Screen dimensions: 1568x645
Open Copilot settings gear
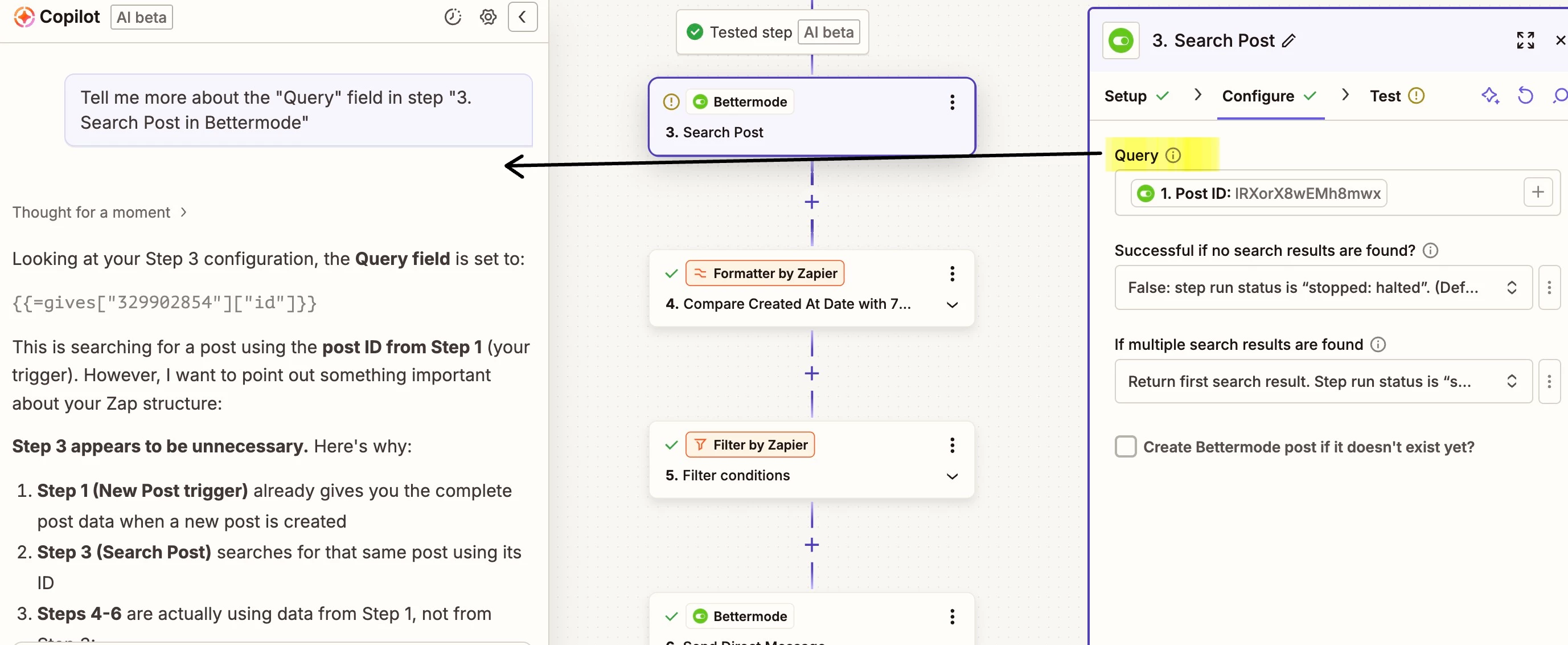click(x=487, y=17)
